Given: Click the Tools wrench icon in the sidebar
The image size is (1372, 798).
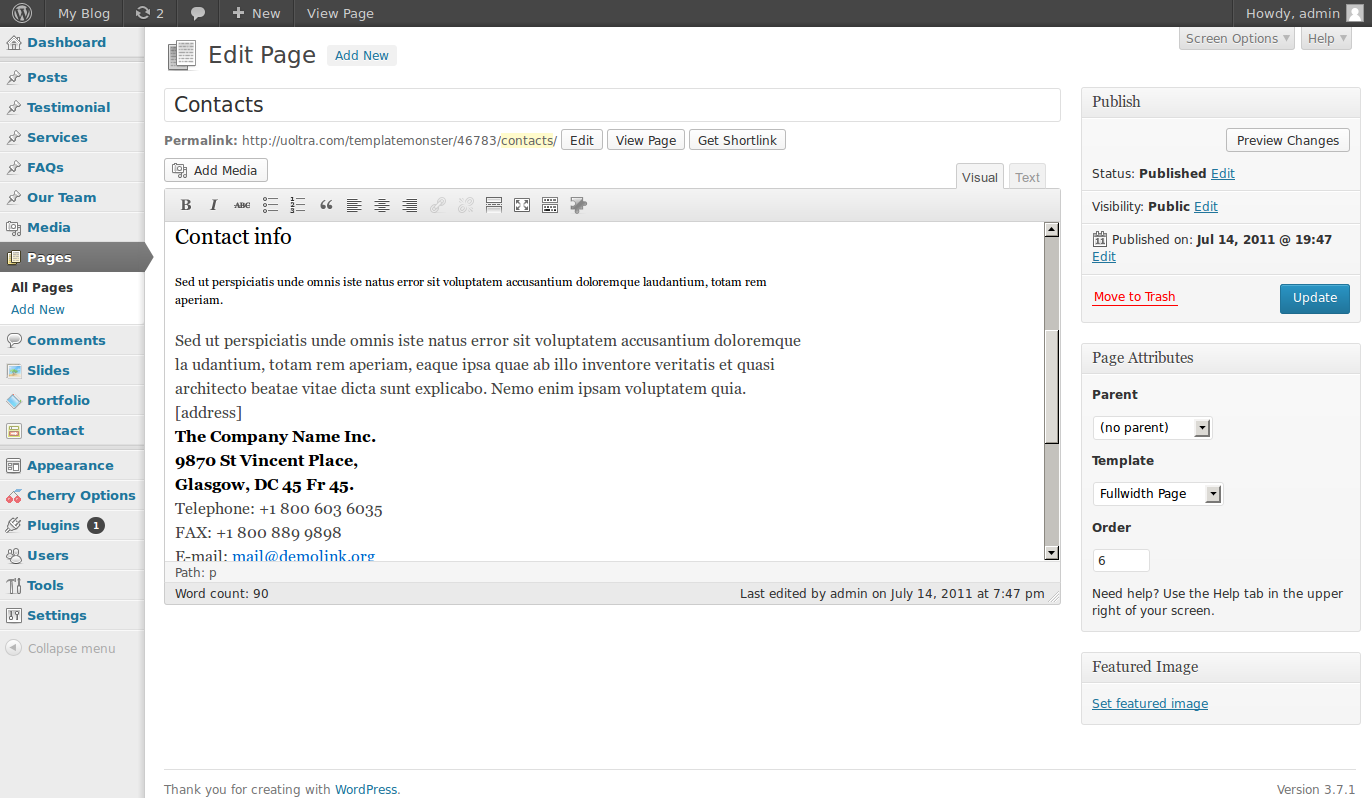Looking at the screenshot, I should pyautogui.click(x=14, y=586).
